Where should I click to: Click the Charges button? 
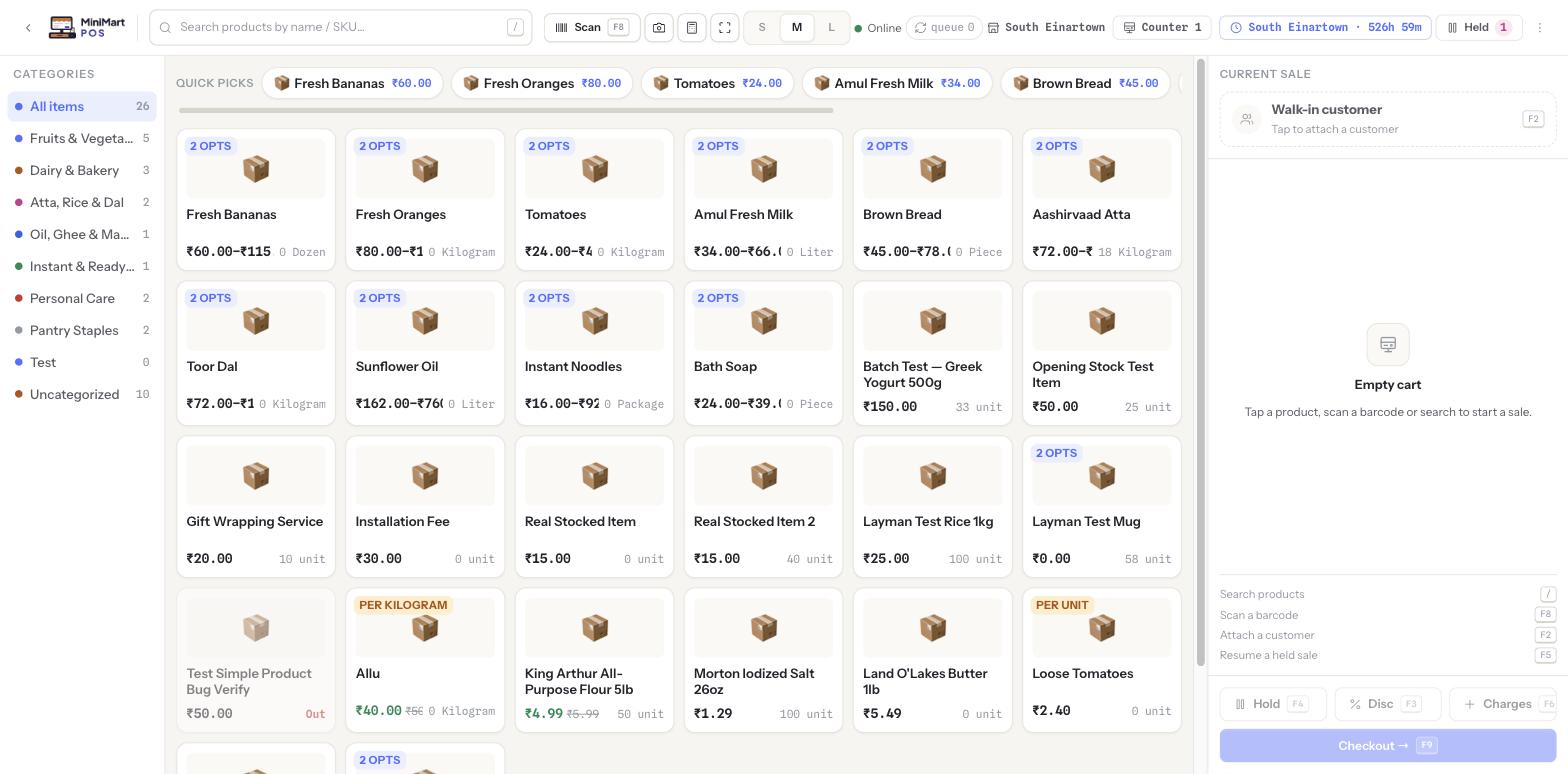pyautogui.click(x=1503, y=704)
